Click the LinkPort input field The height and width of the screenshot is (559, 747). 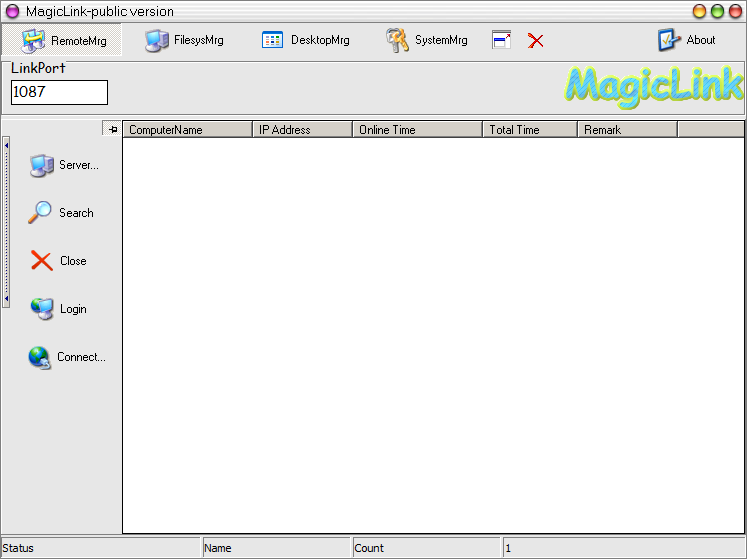click(59, 92)
